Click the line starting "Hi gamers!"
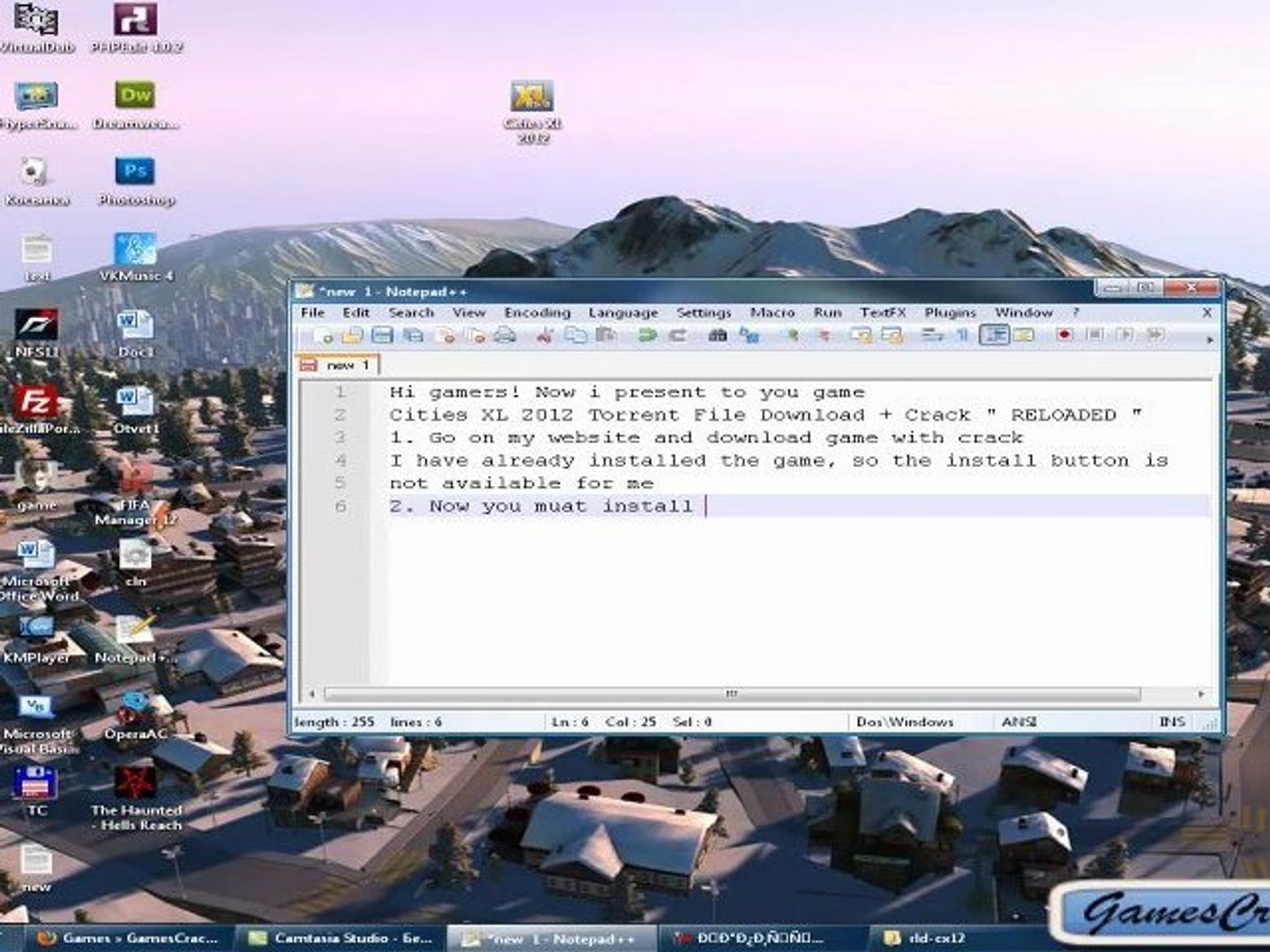The height and width of the screenshot is (952, 1270). [x=627, y=392]
